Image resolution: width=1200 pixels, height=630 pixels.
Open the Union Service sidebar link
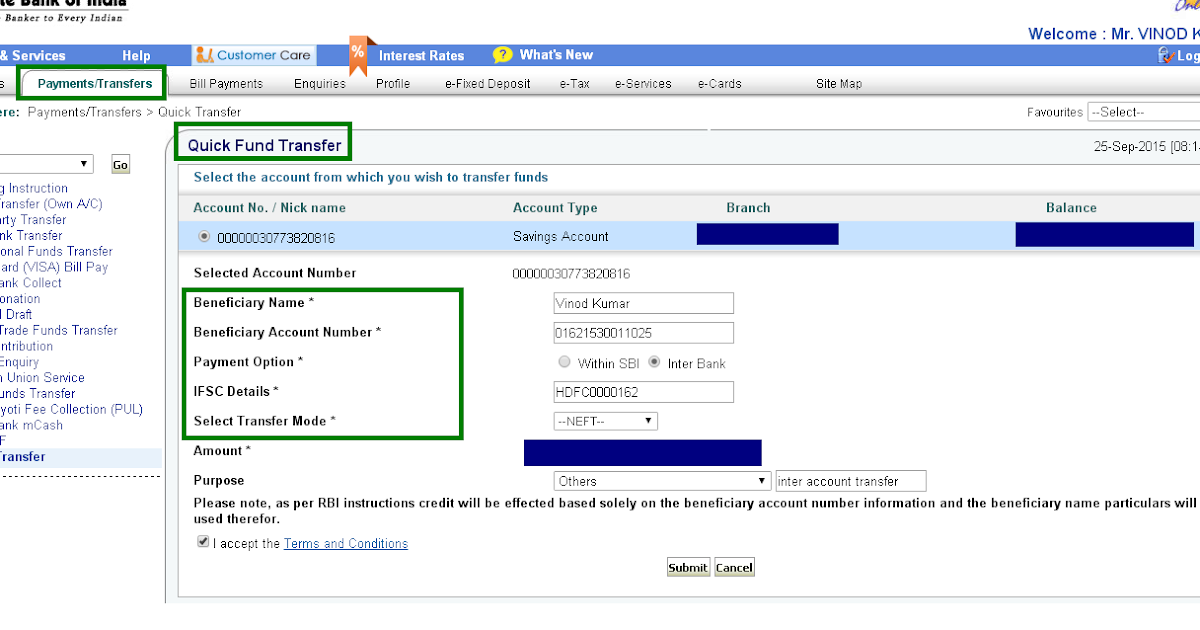coord(42,378)
